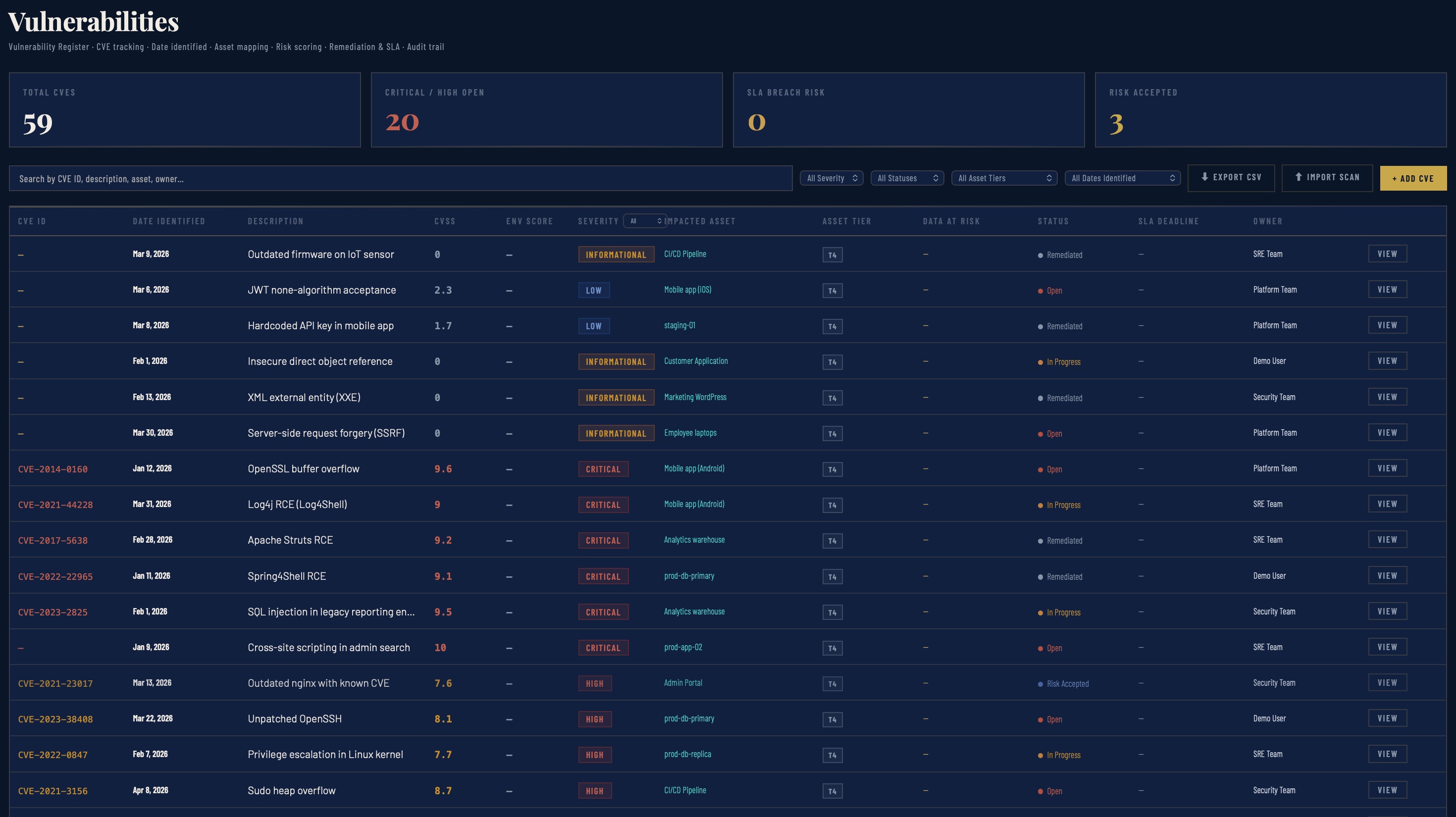The width and height of the screenshot is (1456, 817).
Task: Open the CVE-2023-2825 identifier
Action: tap(52, 612)
